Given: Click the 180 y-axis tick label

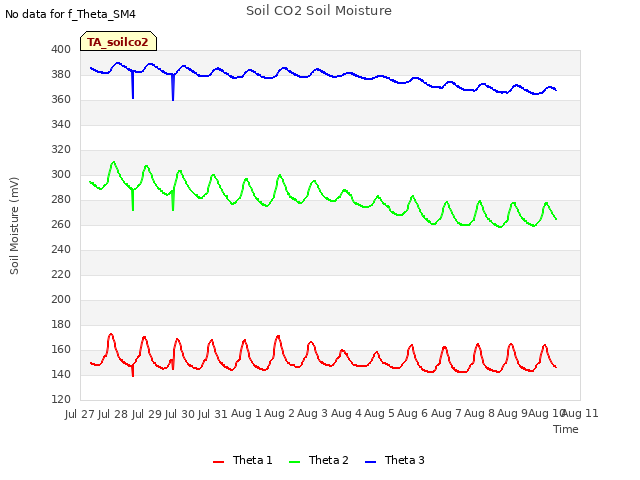Looking at the screenshot, I should 61,324.
